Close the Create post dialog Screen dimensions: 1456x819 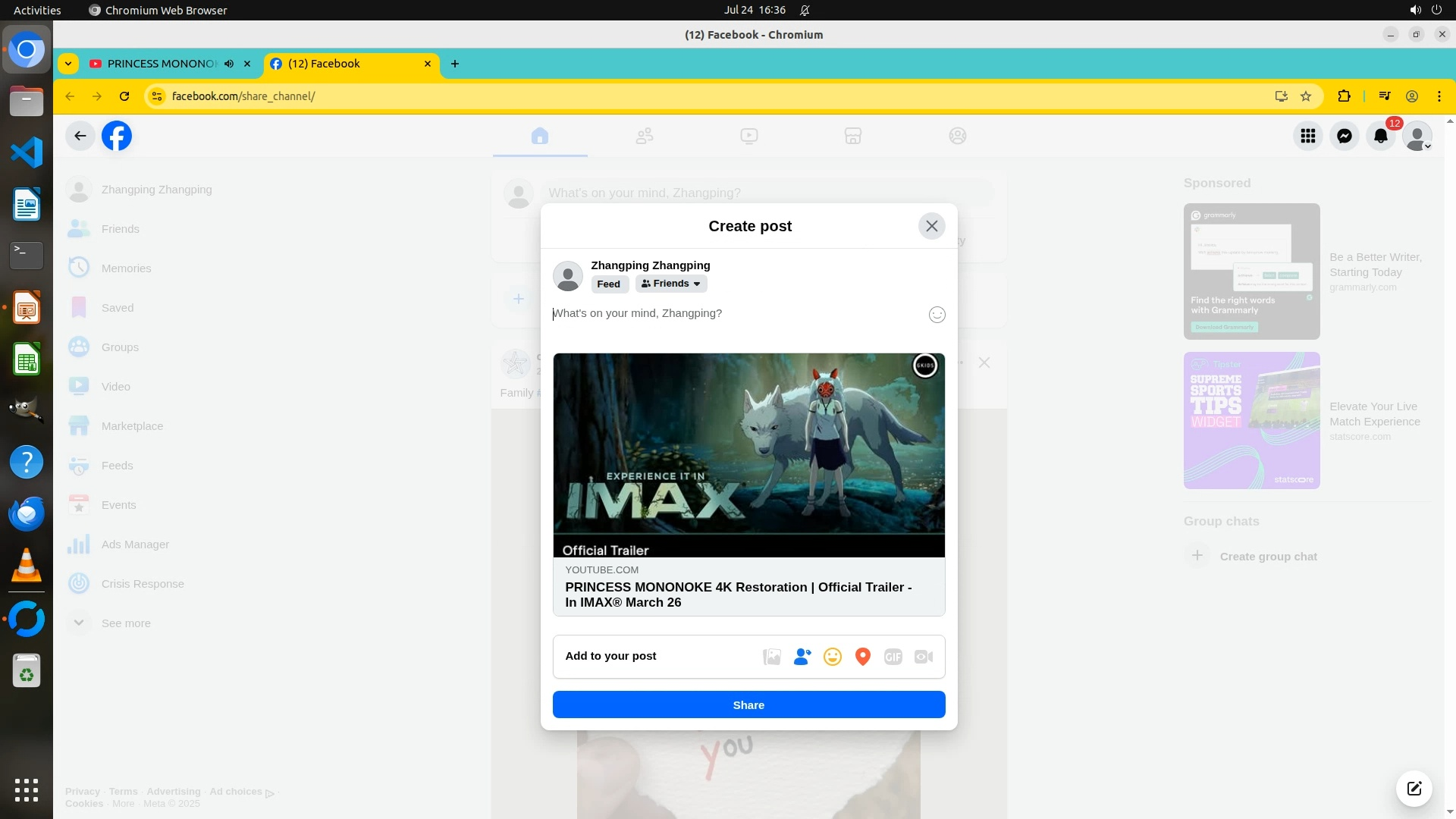click(932, 226)
